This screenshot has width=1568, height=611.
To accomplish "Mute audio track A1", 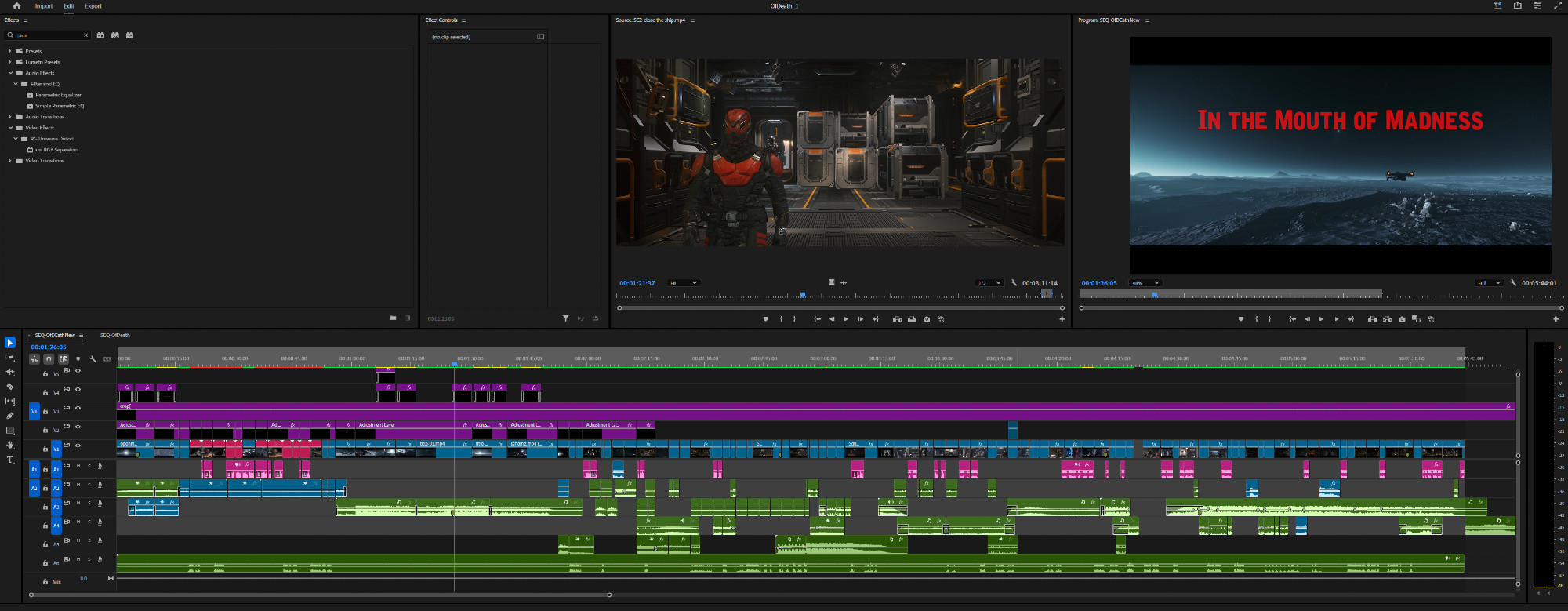I will [78, 466].
